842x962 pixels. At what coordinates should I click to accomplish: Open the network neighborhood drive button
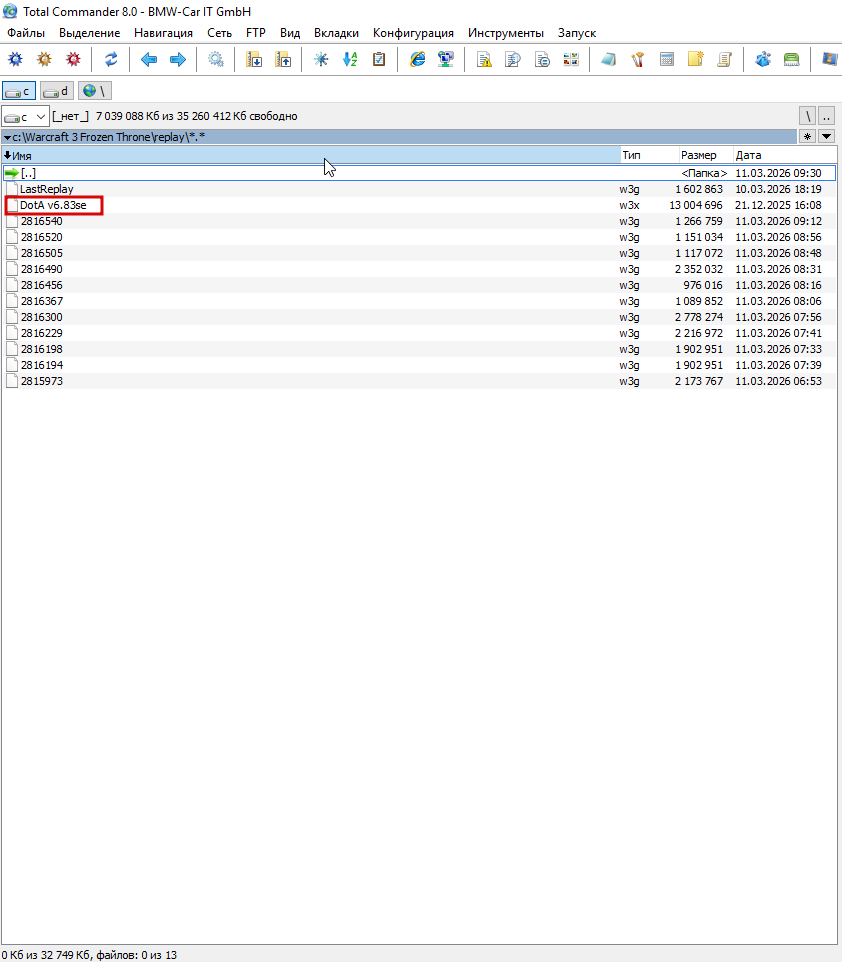click(x=95, y=91)
